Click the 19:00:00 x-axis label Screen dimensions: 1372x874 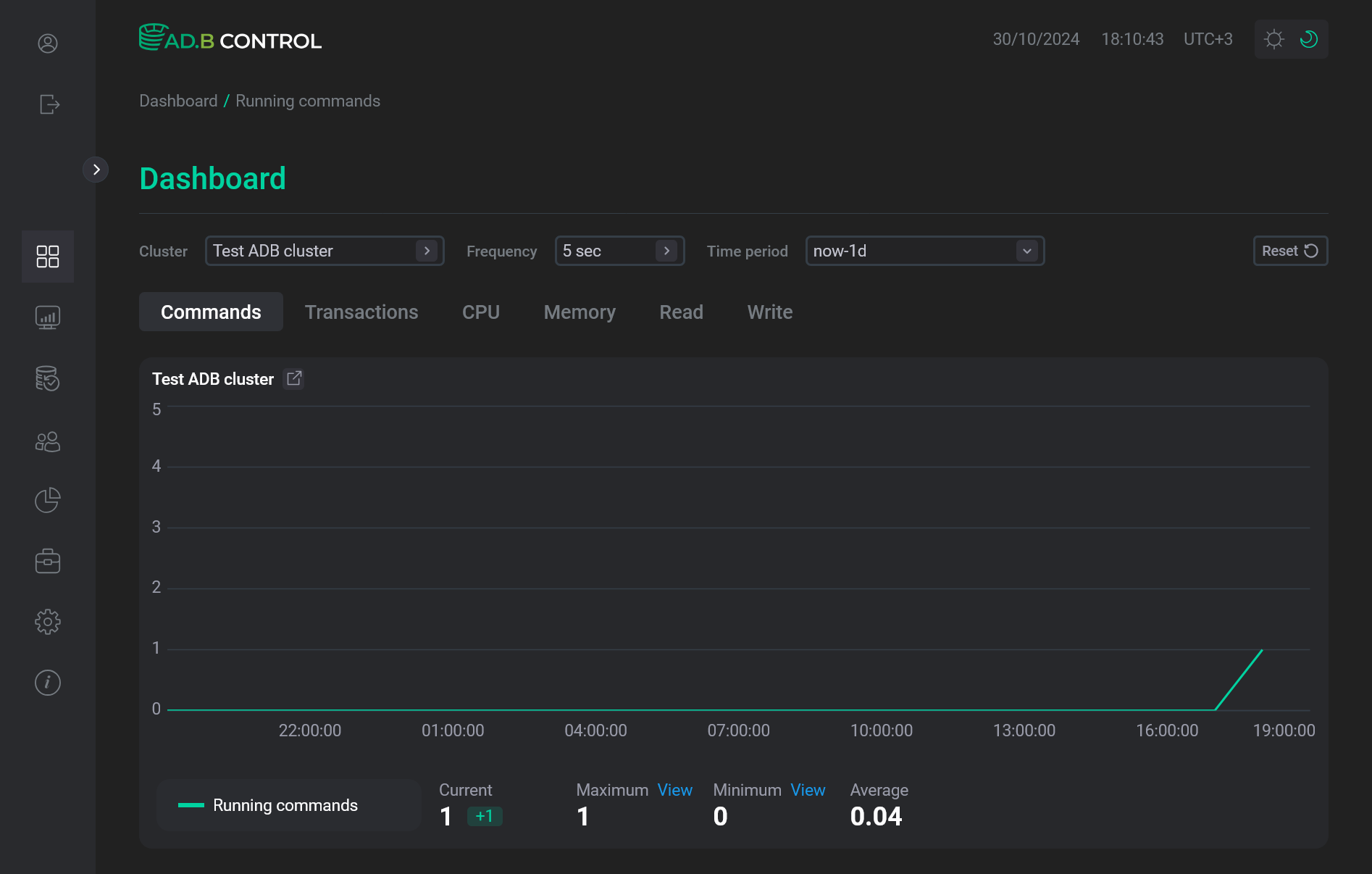[1284, 731]
